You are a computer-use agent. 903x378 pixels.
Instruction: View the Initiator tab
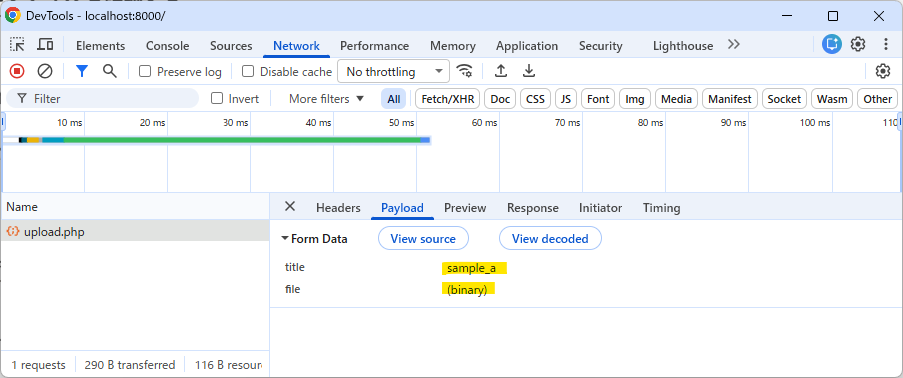coord(600,207)
